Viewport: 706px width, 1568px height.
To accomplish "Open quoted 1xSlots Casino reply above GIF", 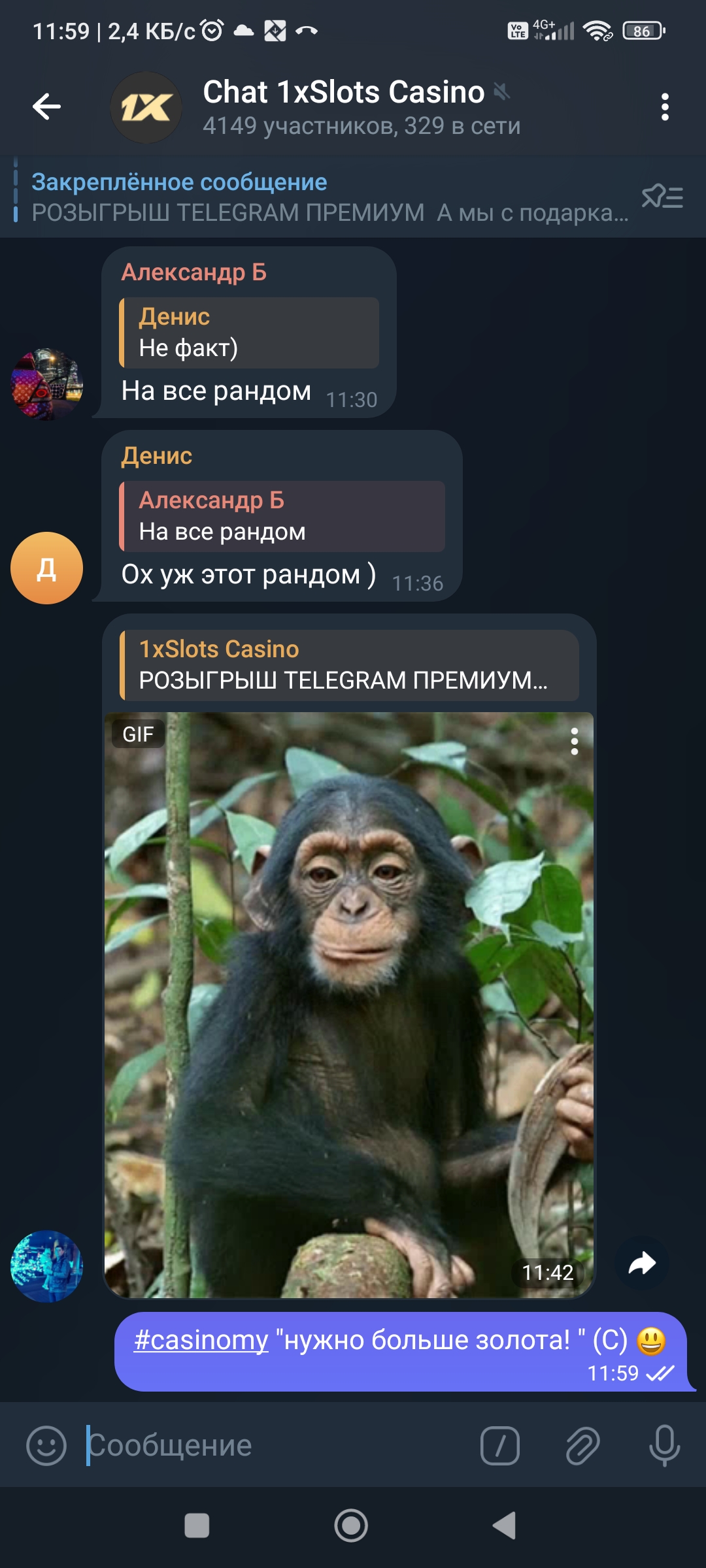I will pos(349,665).
